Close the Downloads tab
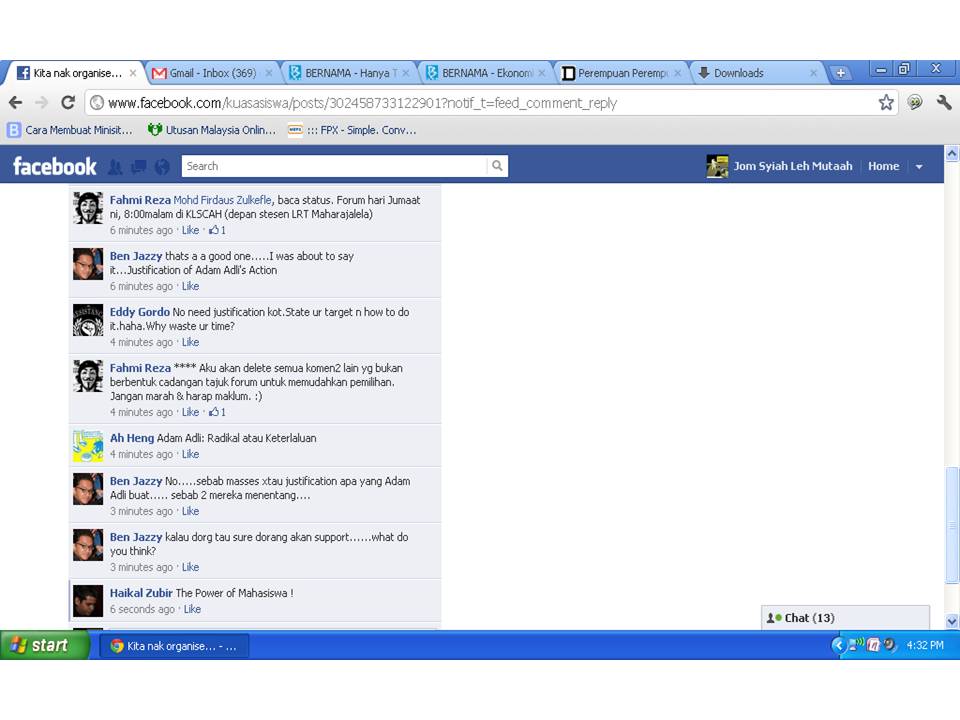Viewport: 960px width, 720px height. pos(813,73)
